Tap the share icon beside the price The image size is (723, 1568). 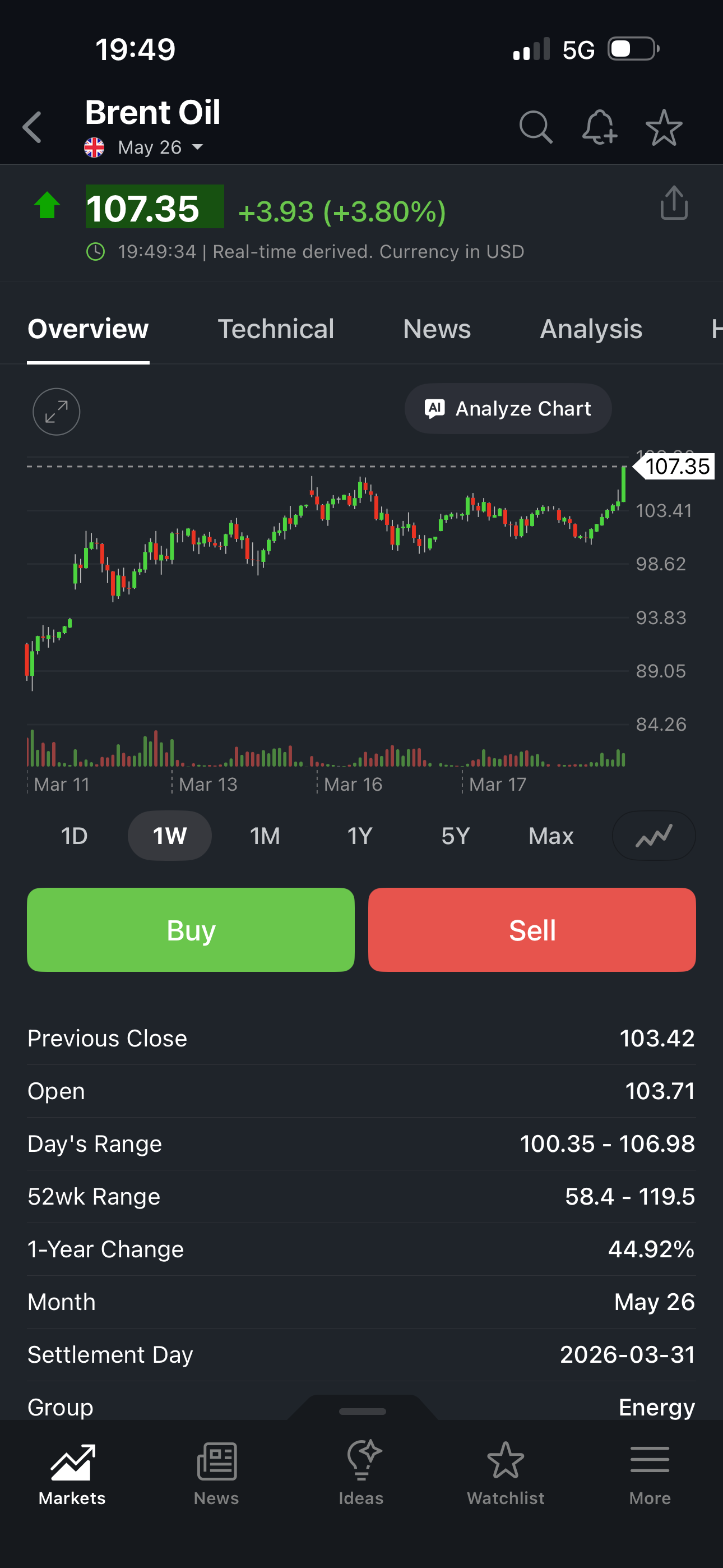pos(674,202)
